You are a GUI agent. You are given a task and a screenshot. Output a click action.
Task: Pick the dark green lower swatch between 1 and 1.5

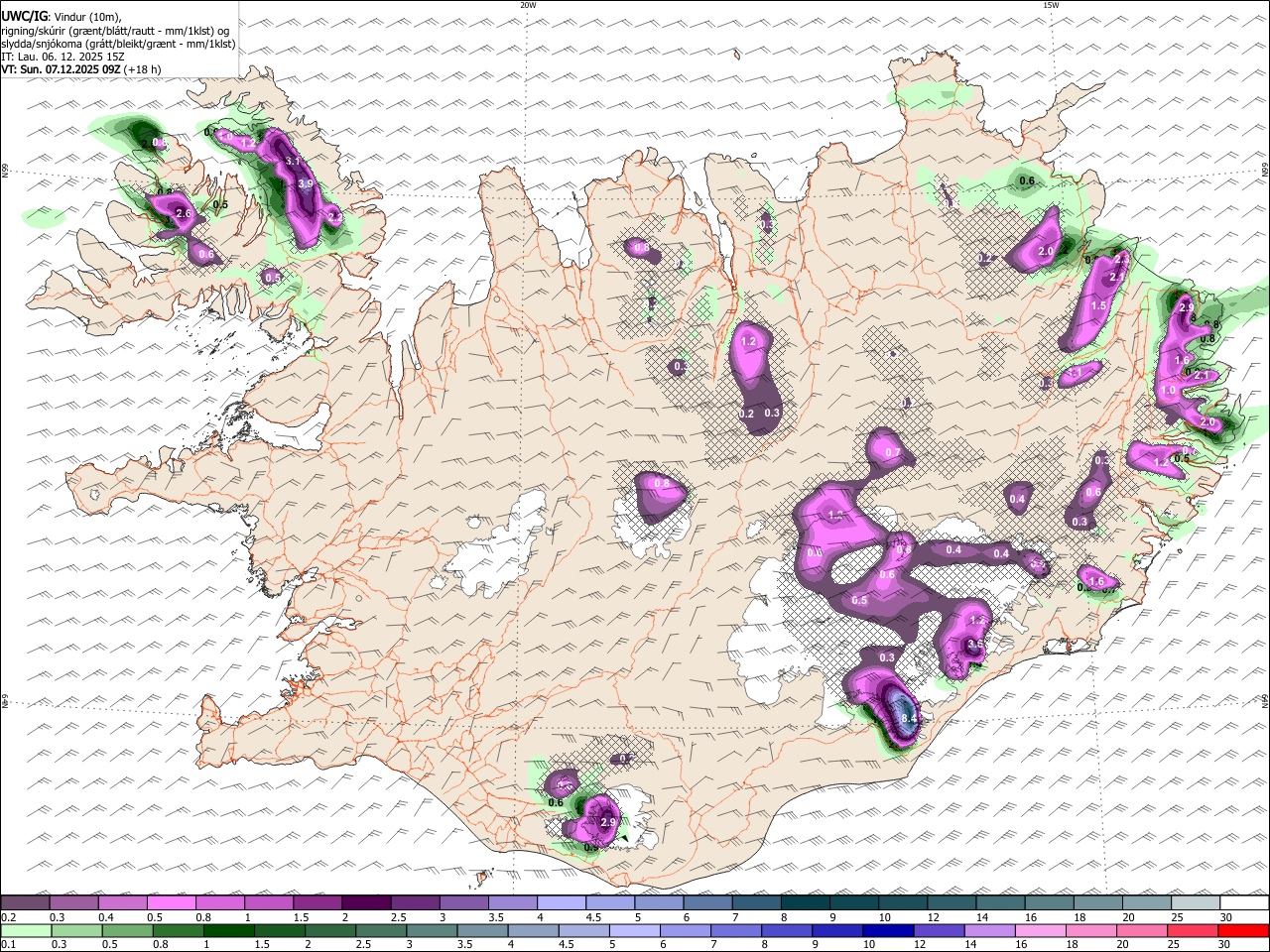[x=228, y=931]
